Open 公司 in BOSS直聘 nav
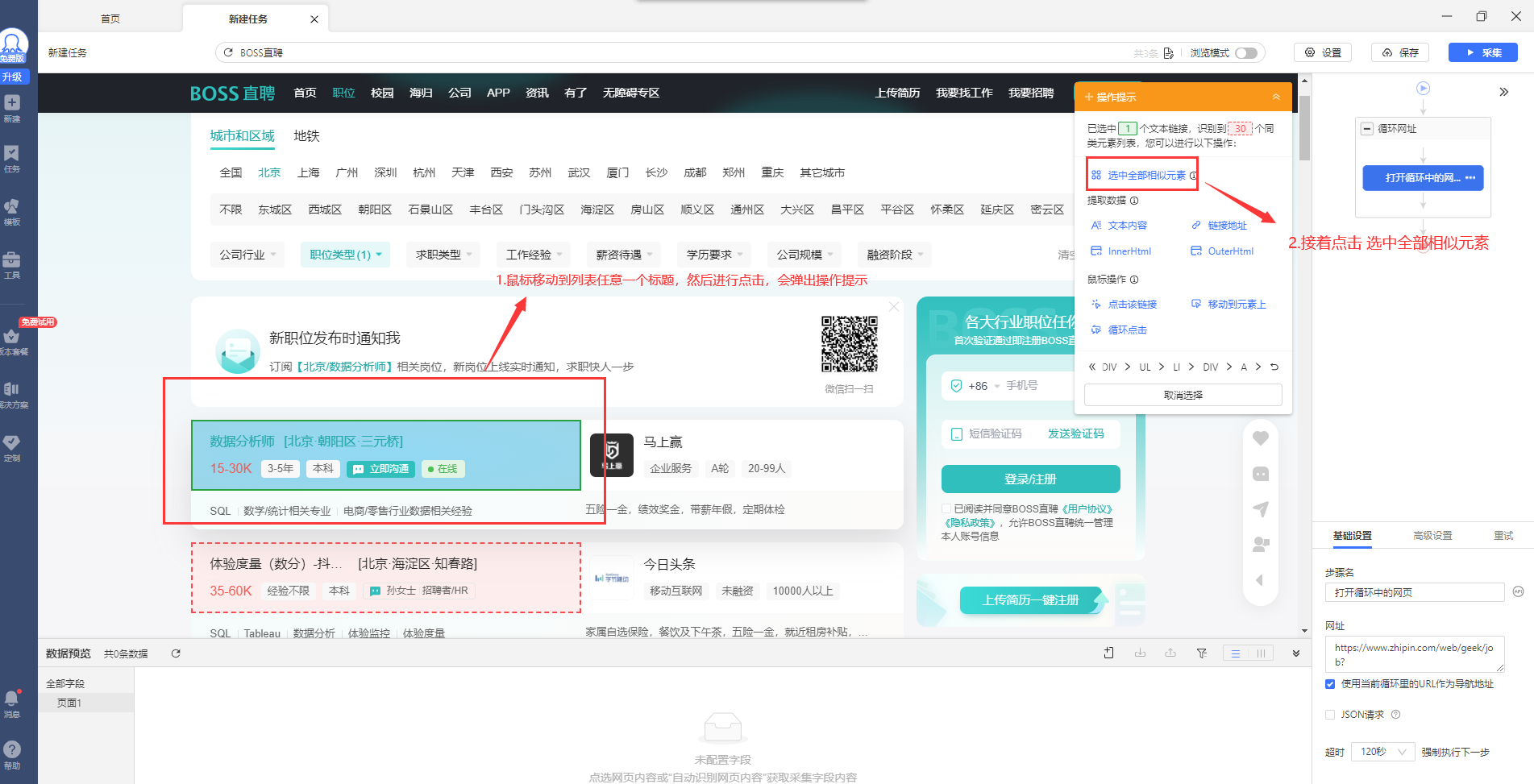 459,93
